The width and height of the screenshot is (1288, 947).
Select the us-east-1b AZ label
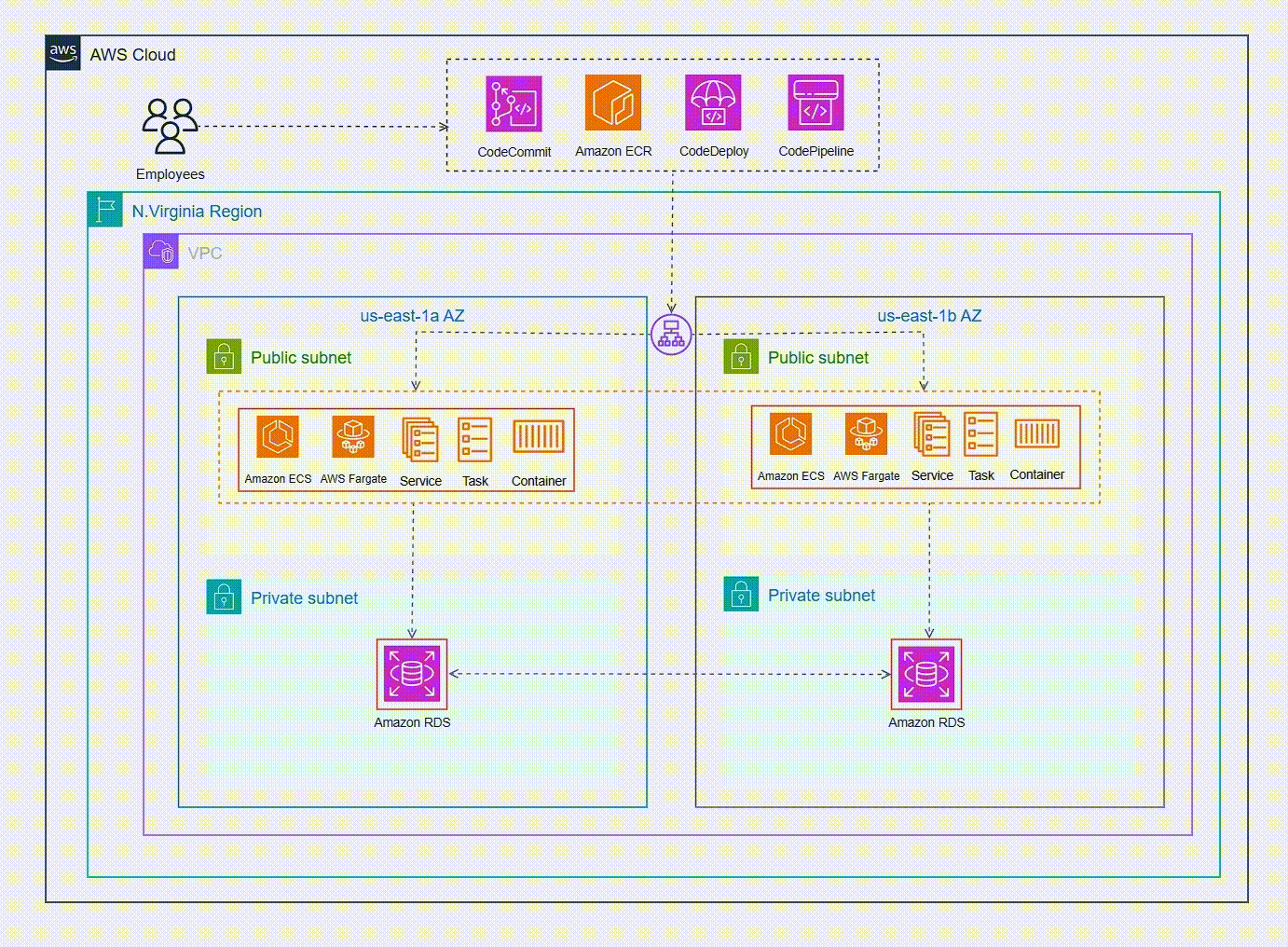929,316
